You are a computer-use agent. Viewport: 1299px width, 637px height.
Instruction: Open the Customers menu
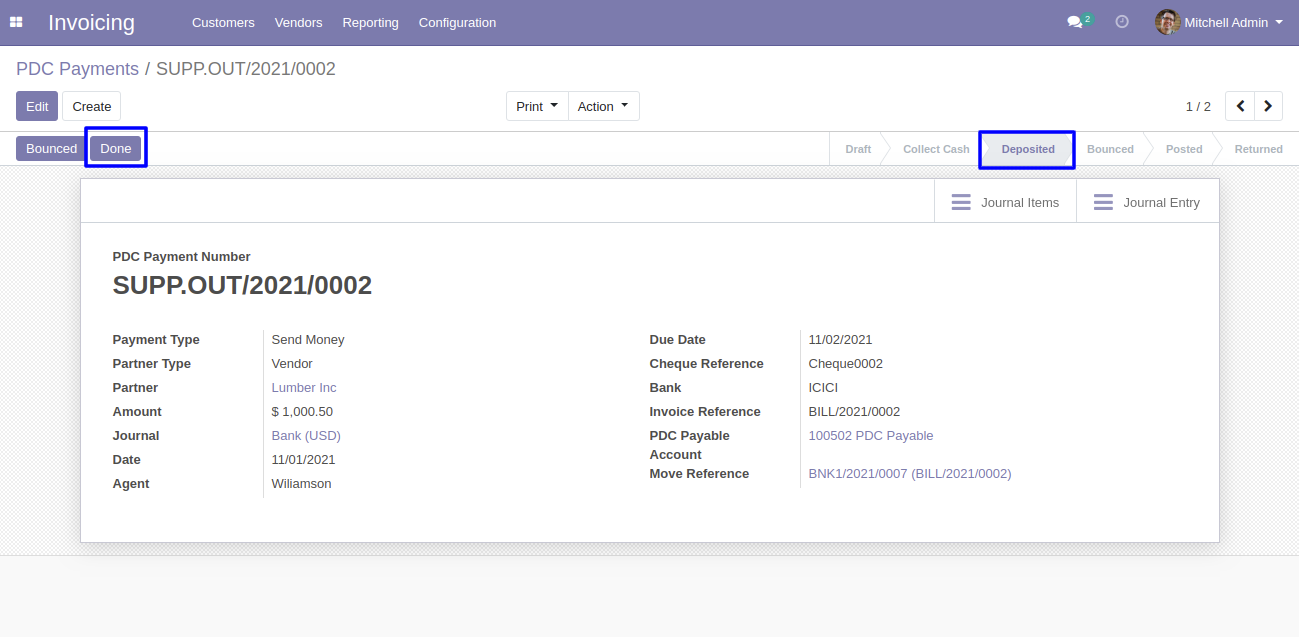[223, 22]
